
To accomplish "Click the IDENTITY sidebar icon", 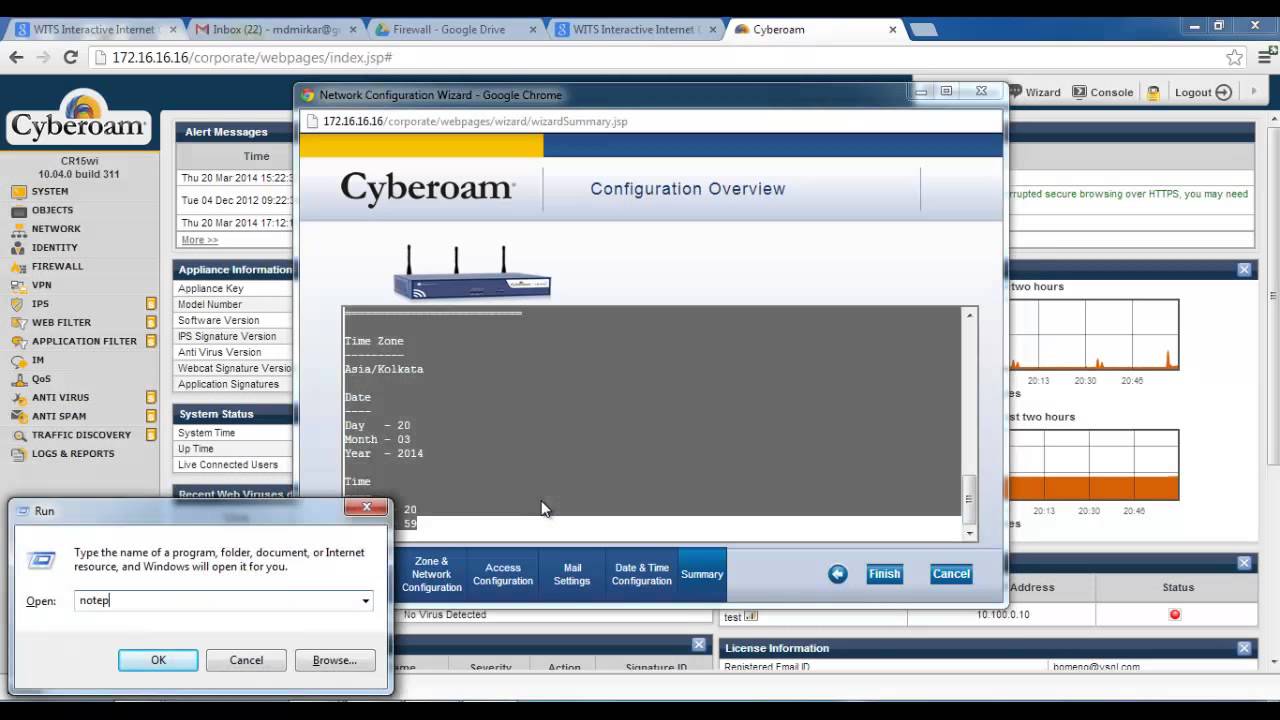I will pos(18,248).
